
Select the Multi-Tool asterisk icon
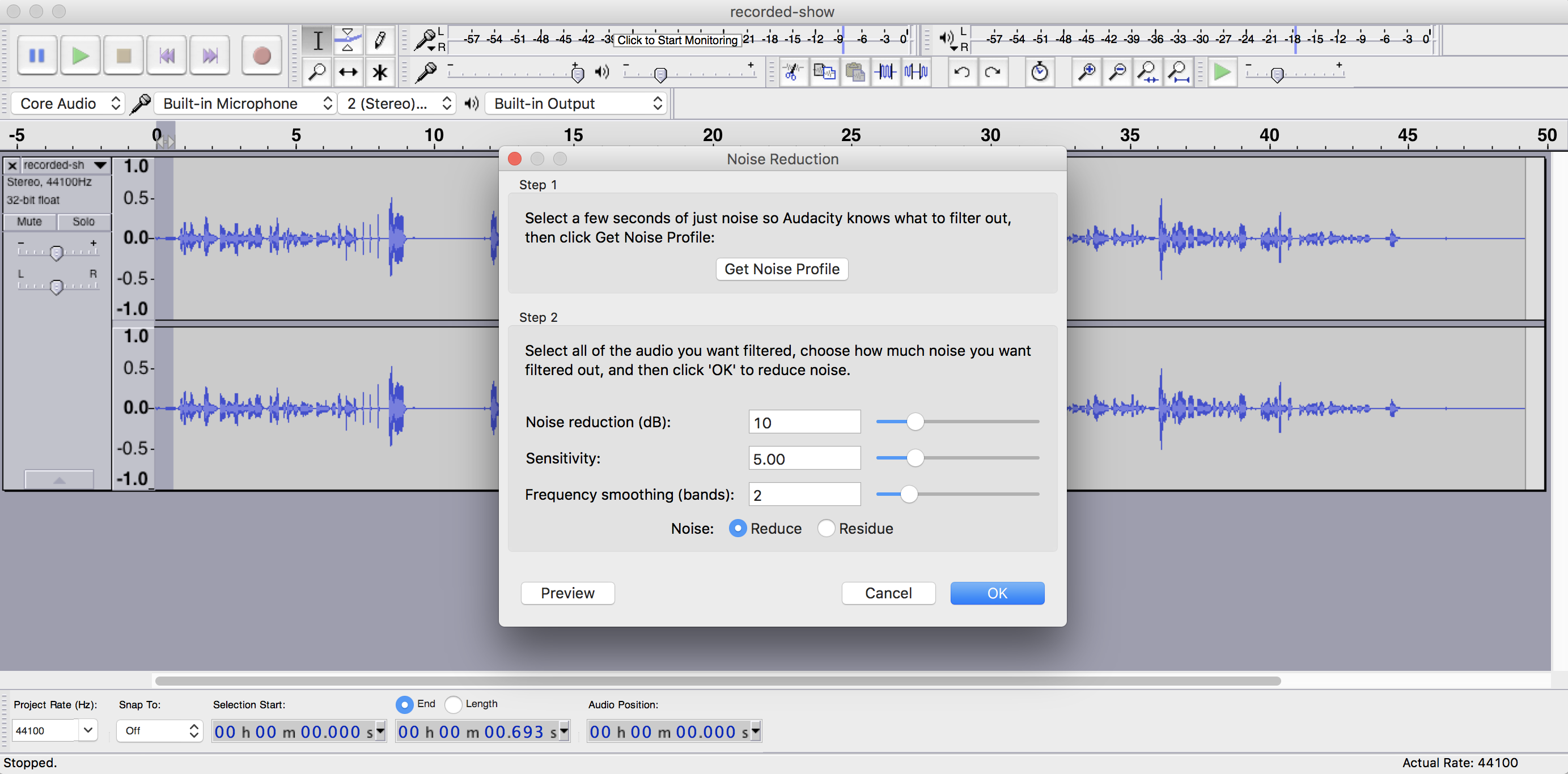click(380, 73)
